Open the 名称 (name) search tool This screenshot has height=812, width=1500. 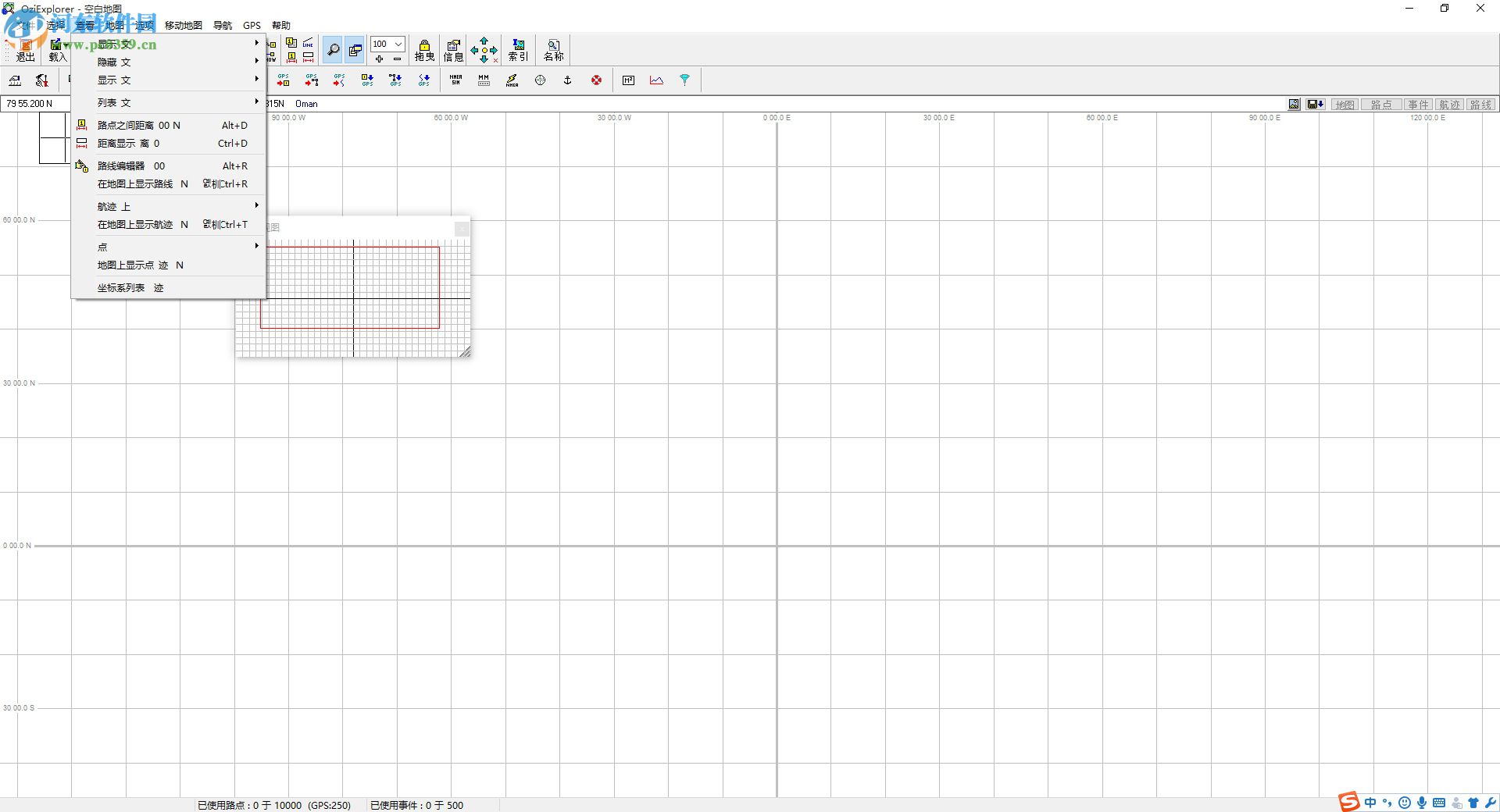[553, 50]
